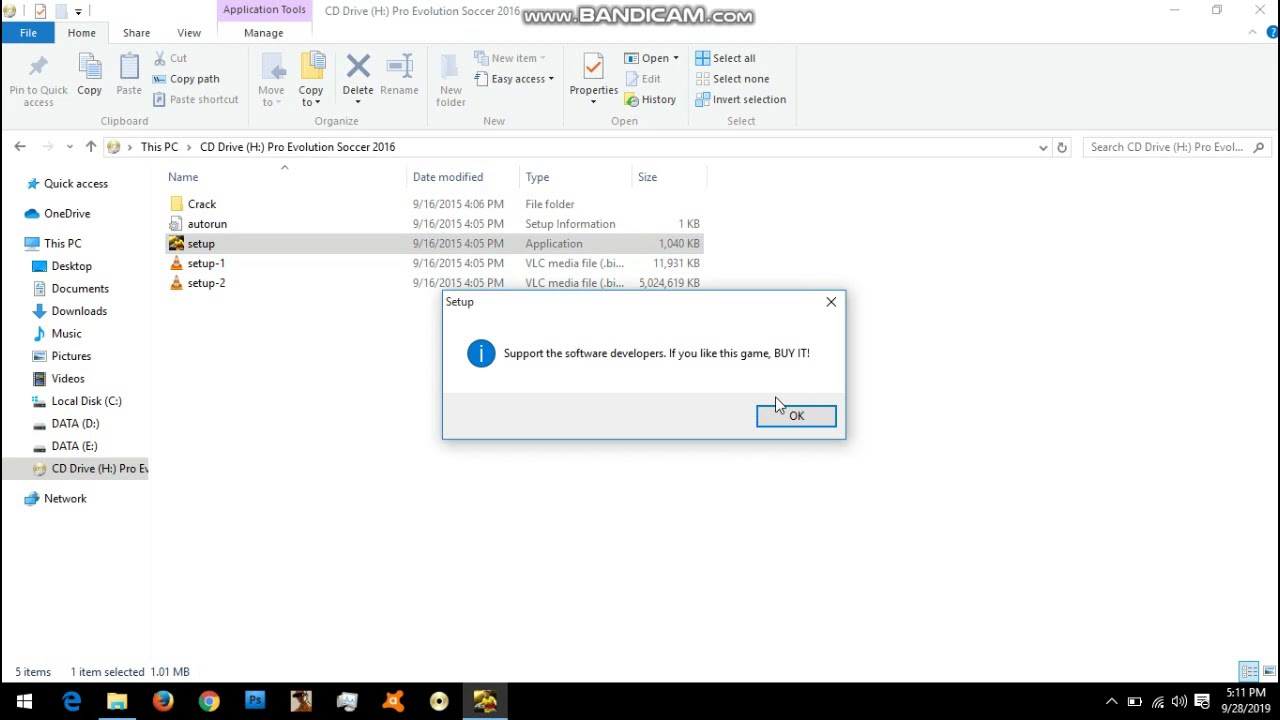Click the Refresh button in address bar
The height and width of the screenshot is (720, 1280).
click(1062, 147)
